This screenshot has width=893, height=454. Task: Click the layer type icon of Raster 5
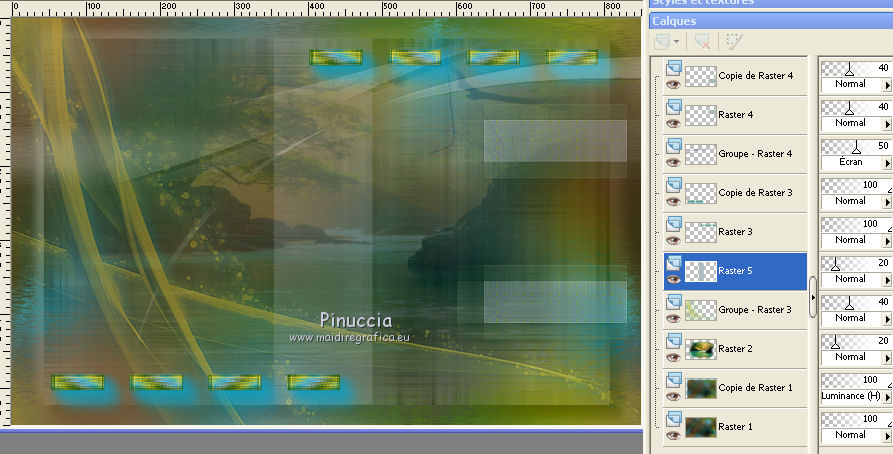point(674,263)
